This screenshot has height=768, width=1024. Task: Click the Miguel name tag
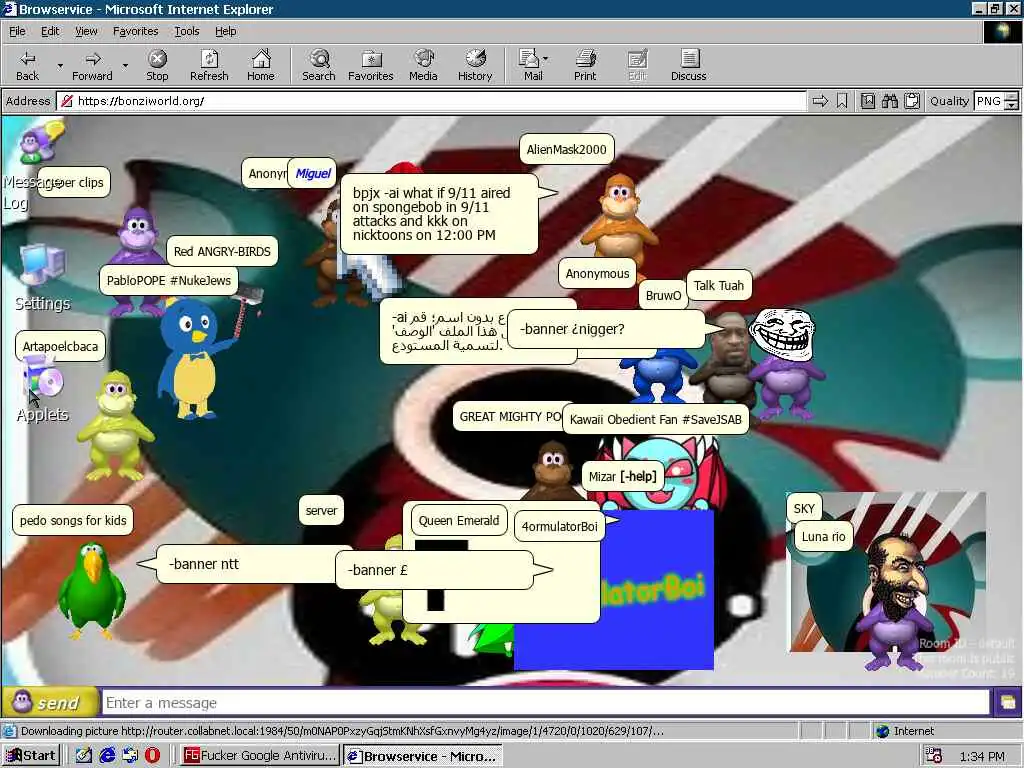point(313,174)
